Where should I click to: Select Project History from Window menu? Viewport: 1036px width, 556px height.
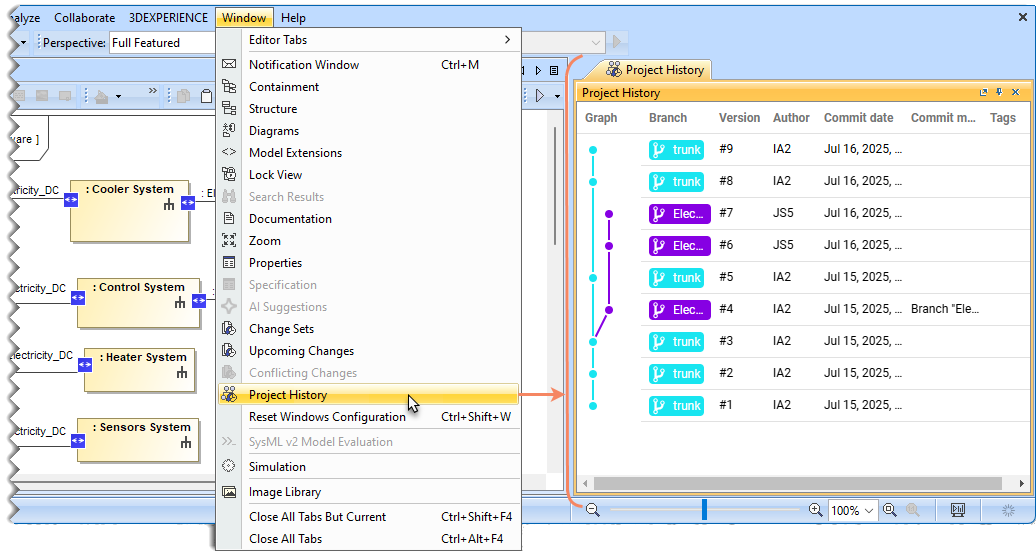(x=287, y=395)
